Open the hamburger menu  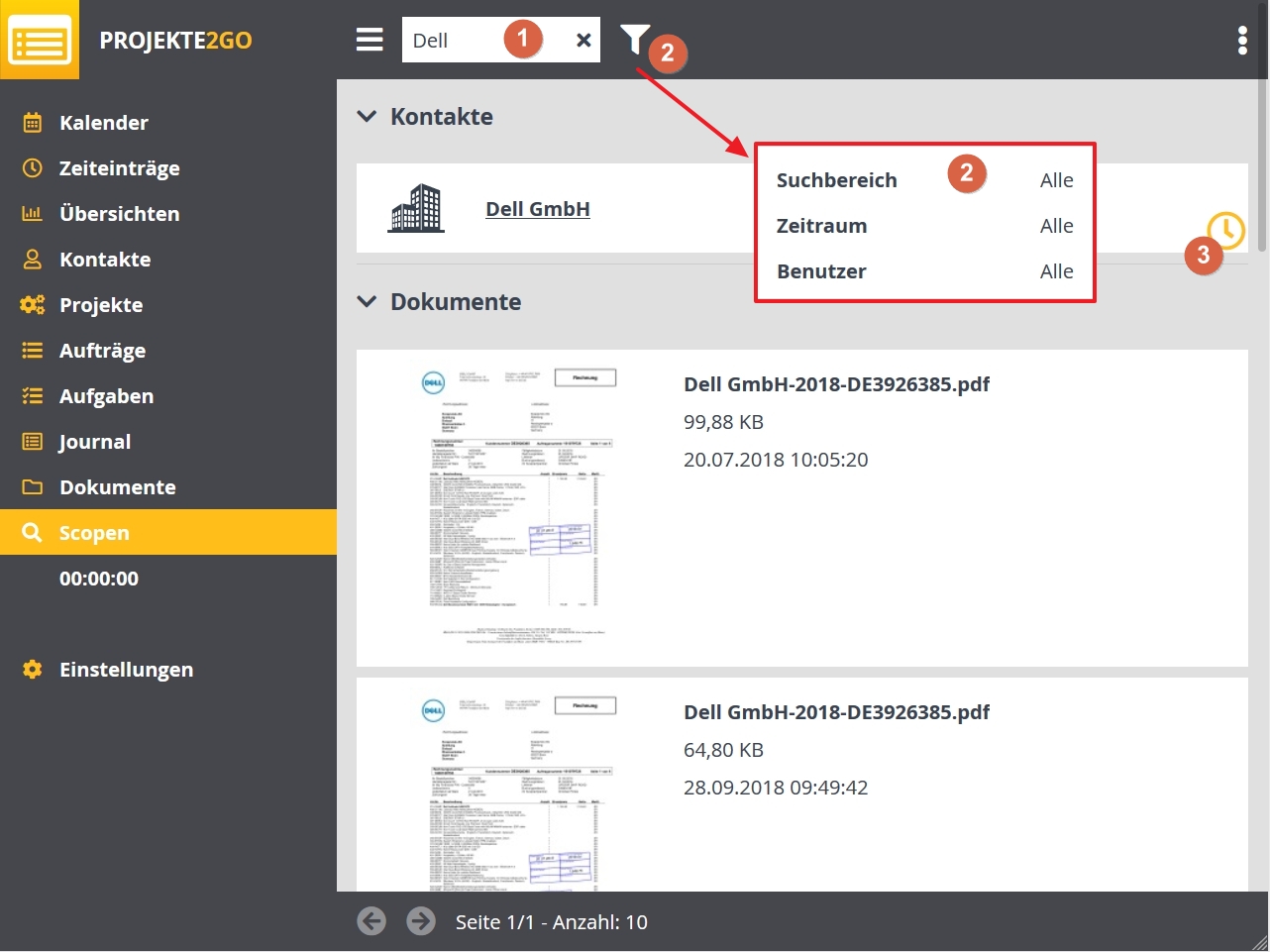370,40
